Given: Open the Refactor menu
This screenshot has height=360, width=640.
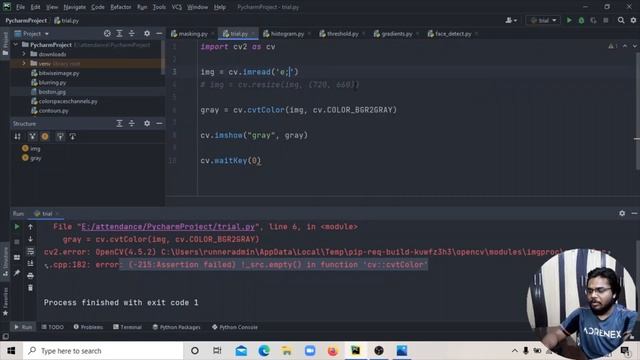Looking at the screenshot, I should tap(121, 7).
